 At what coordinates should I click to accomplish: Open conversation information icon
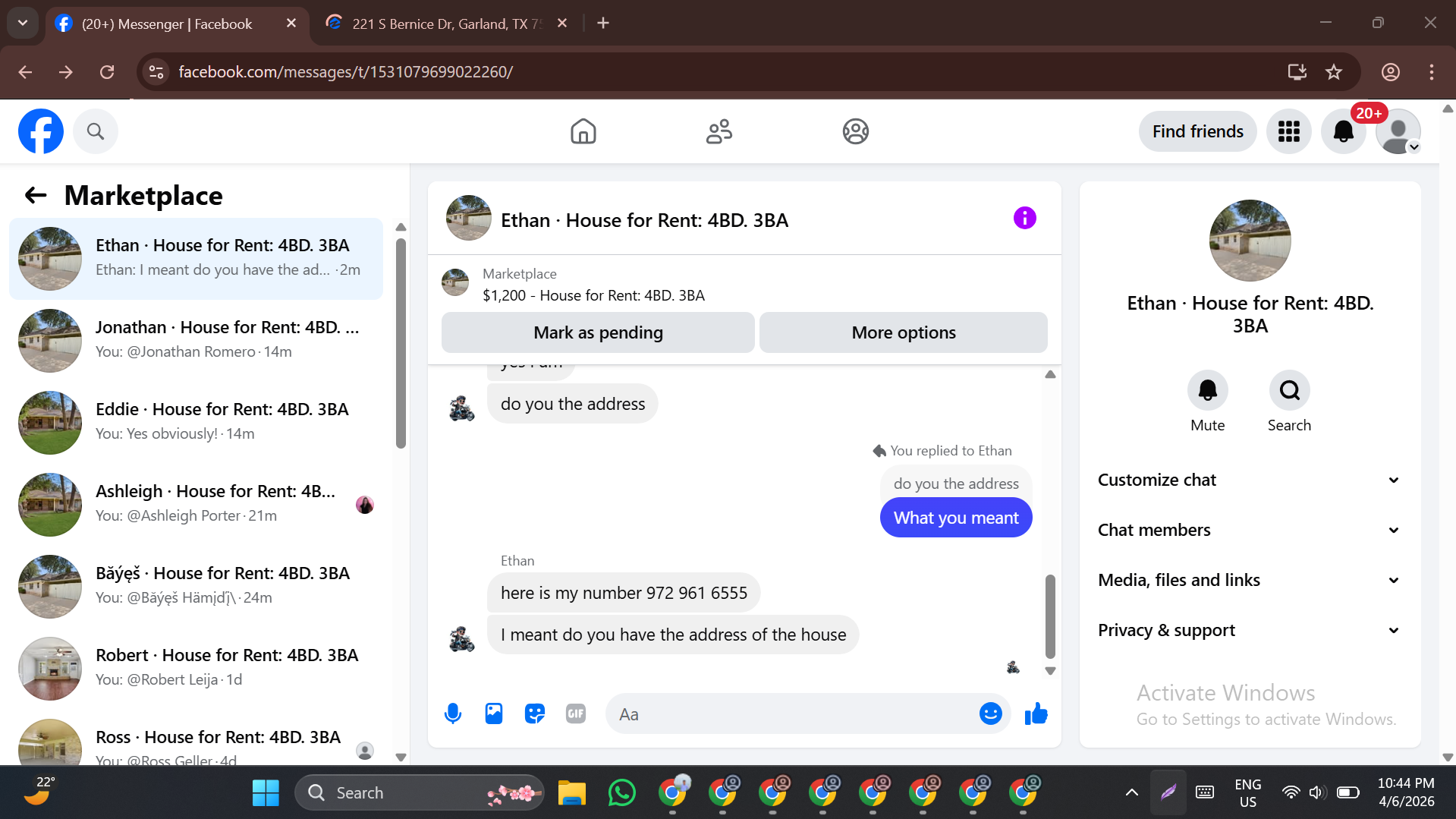(x=1024, y=219)
